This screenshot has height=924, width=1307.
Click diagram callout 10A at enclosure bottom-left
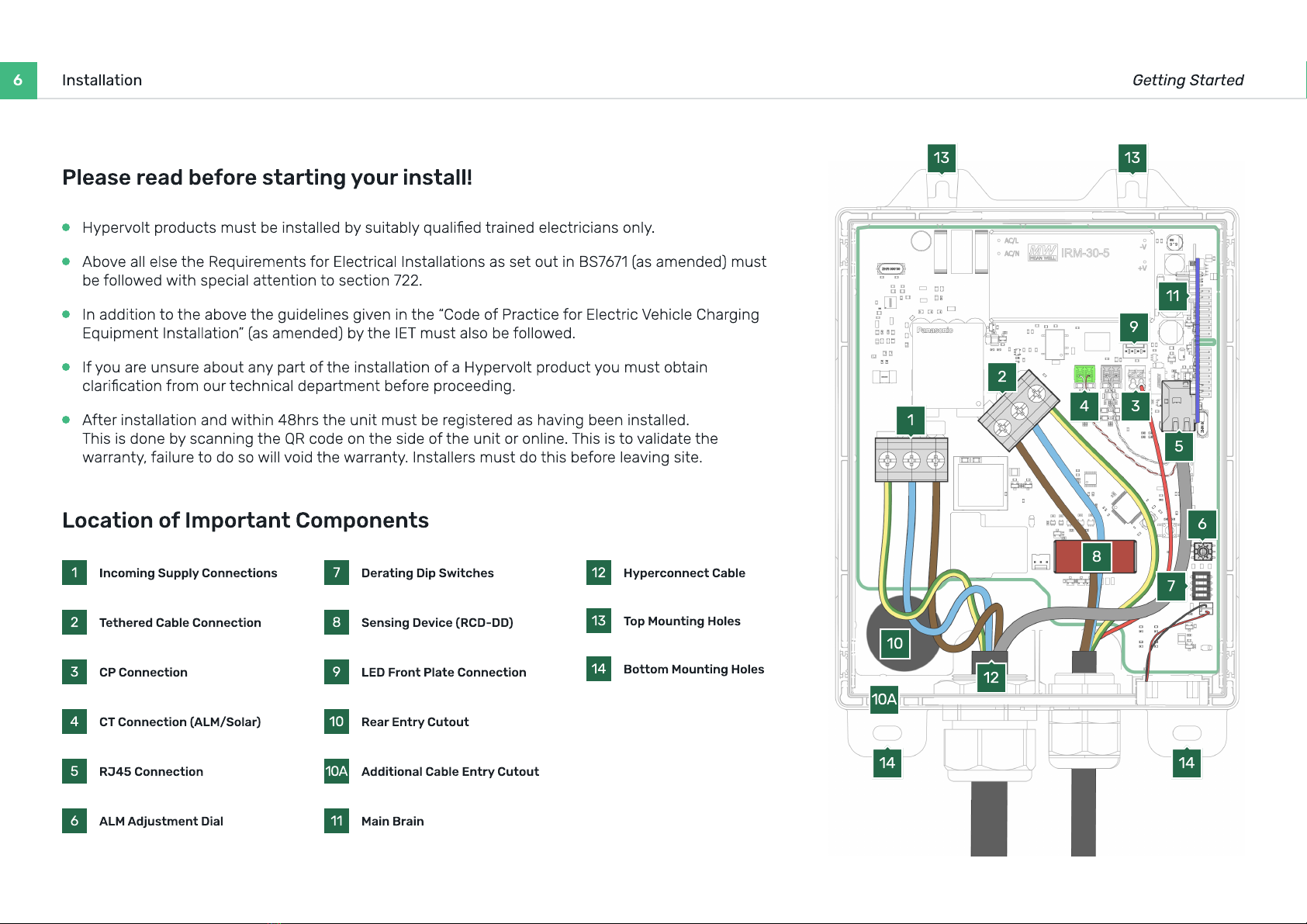[x=884, y=699]
